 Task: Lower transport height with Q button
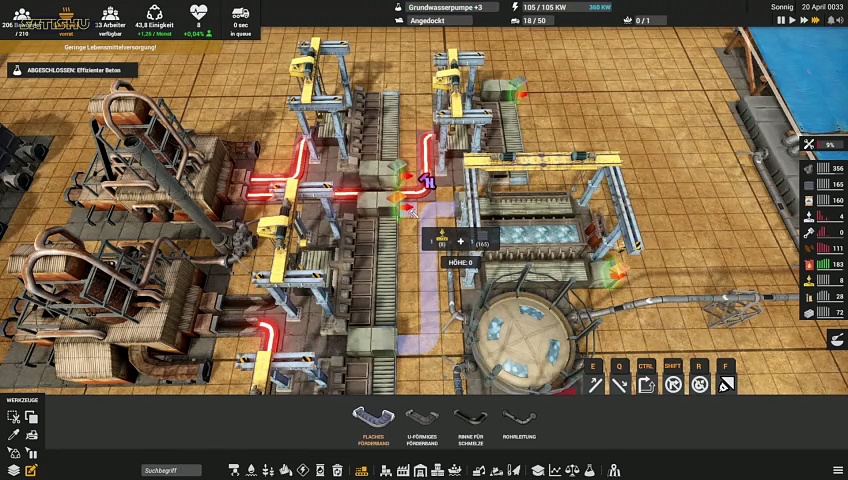tap(620, 384)
